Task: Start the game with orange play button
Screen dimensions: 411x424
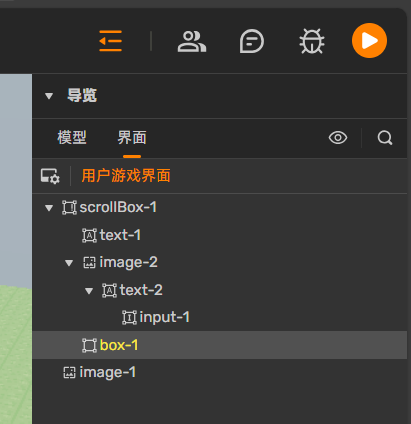Action: (369, 41)
